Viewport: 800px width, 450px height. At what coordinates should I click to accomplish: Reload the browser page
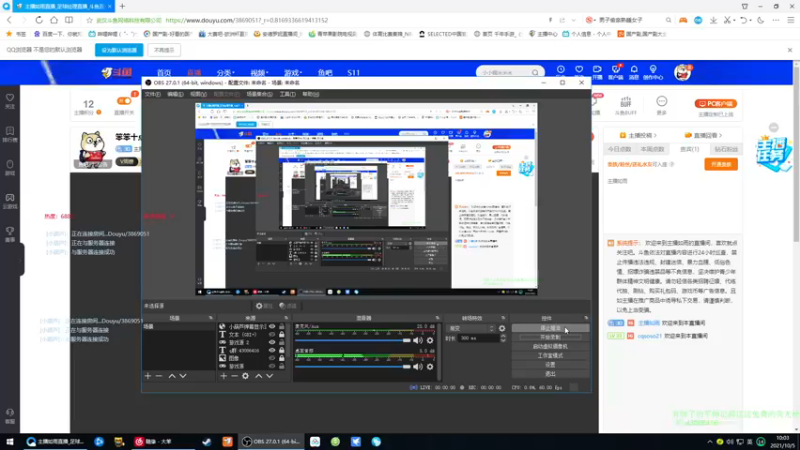pos(39,20)
